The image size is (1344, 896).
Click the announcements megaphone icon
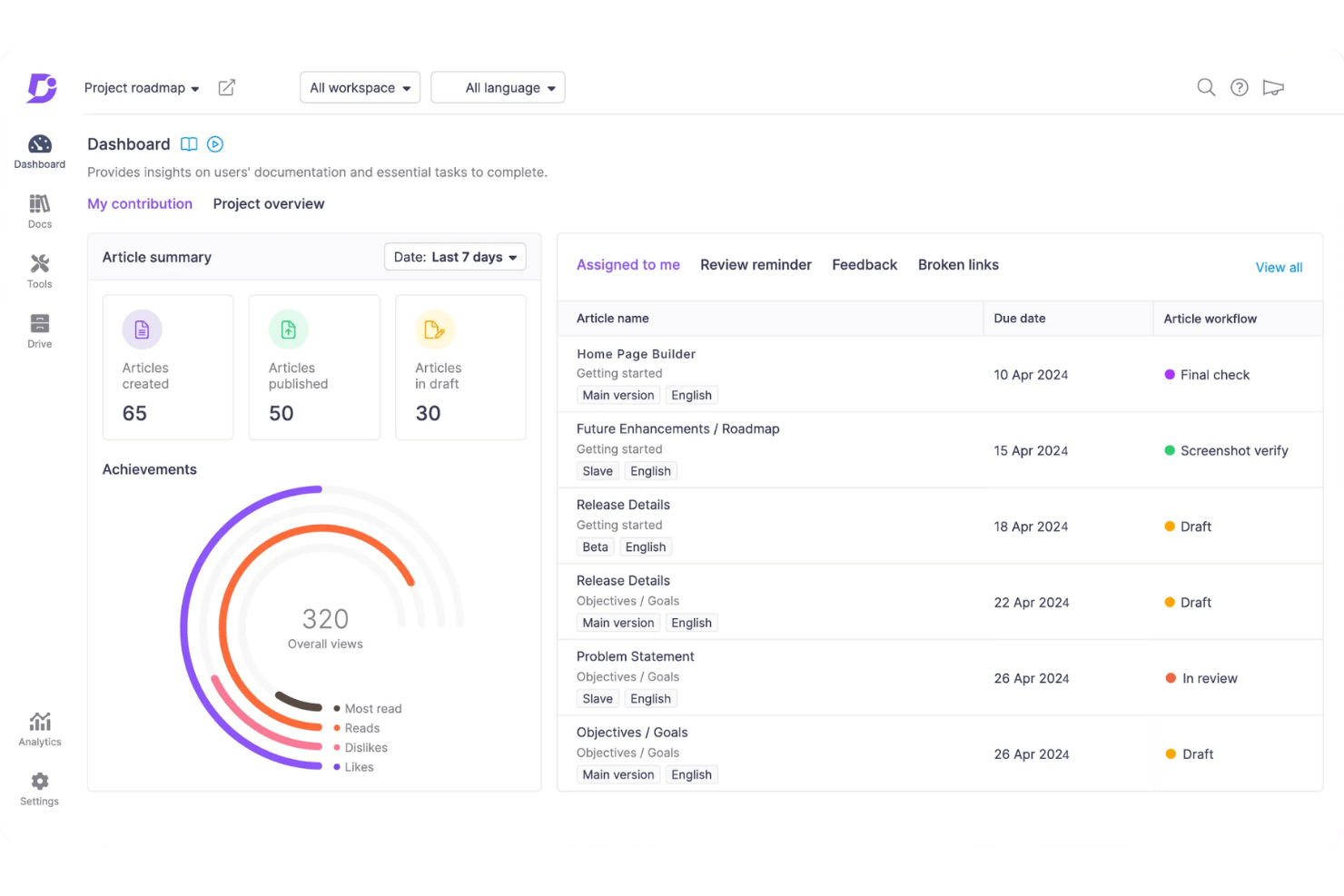tap(1273, 88)
